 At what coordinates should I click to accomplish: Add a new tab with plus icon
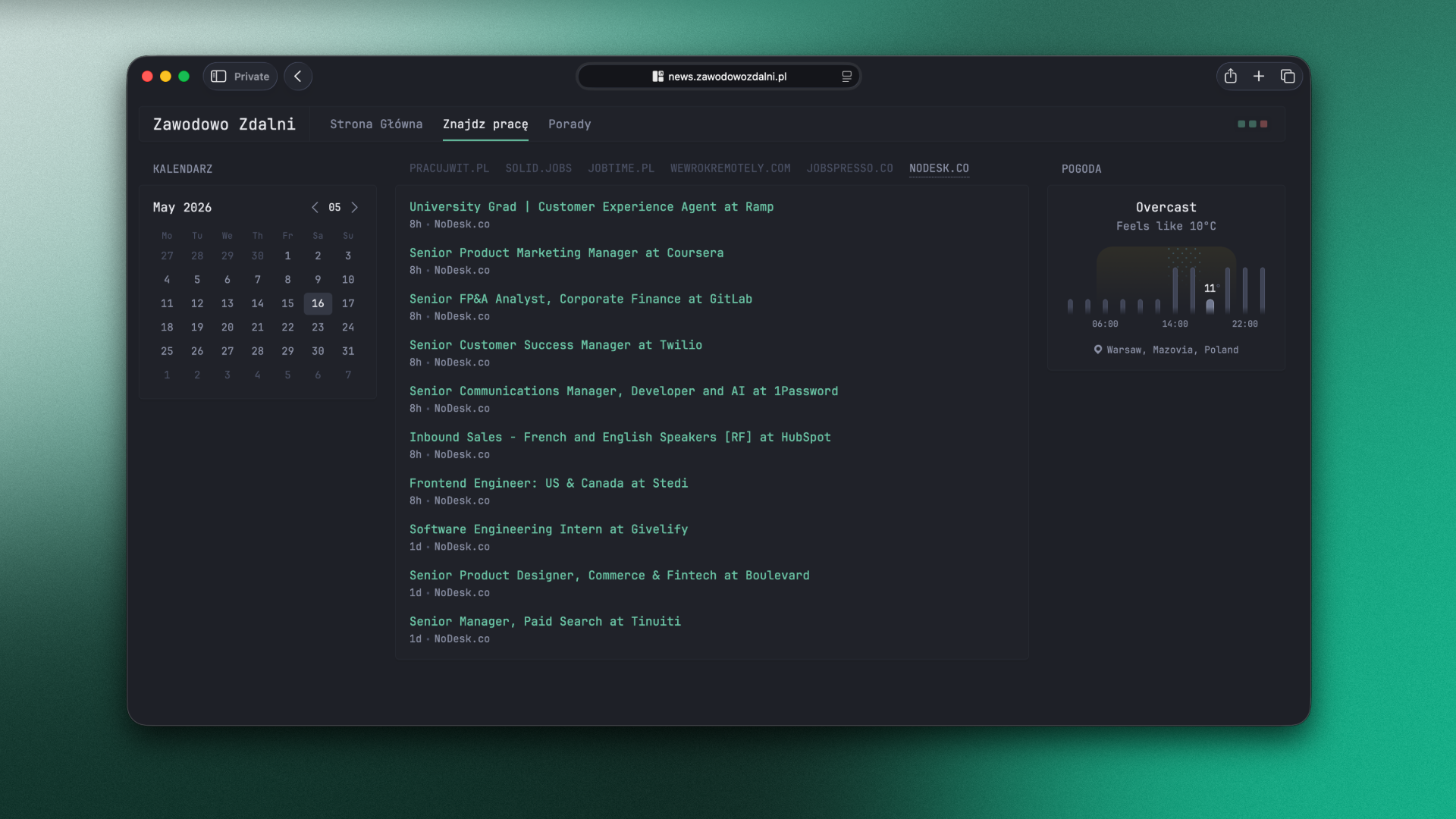click(1259, 77)
